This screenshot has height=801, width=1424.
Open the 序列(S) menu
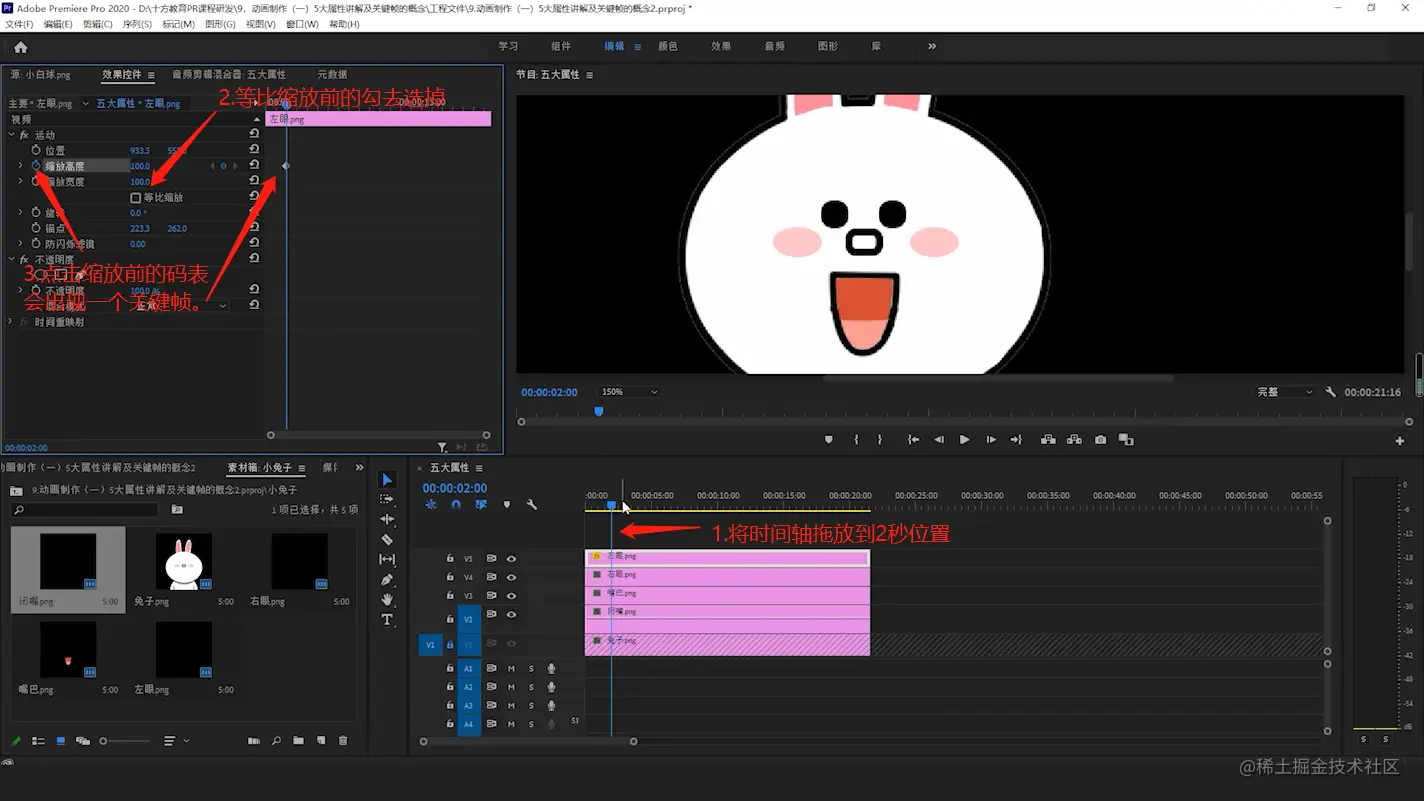tap(137, 24)
